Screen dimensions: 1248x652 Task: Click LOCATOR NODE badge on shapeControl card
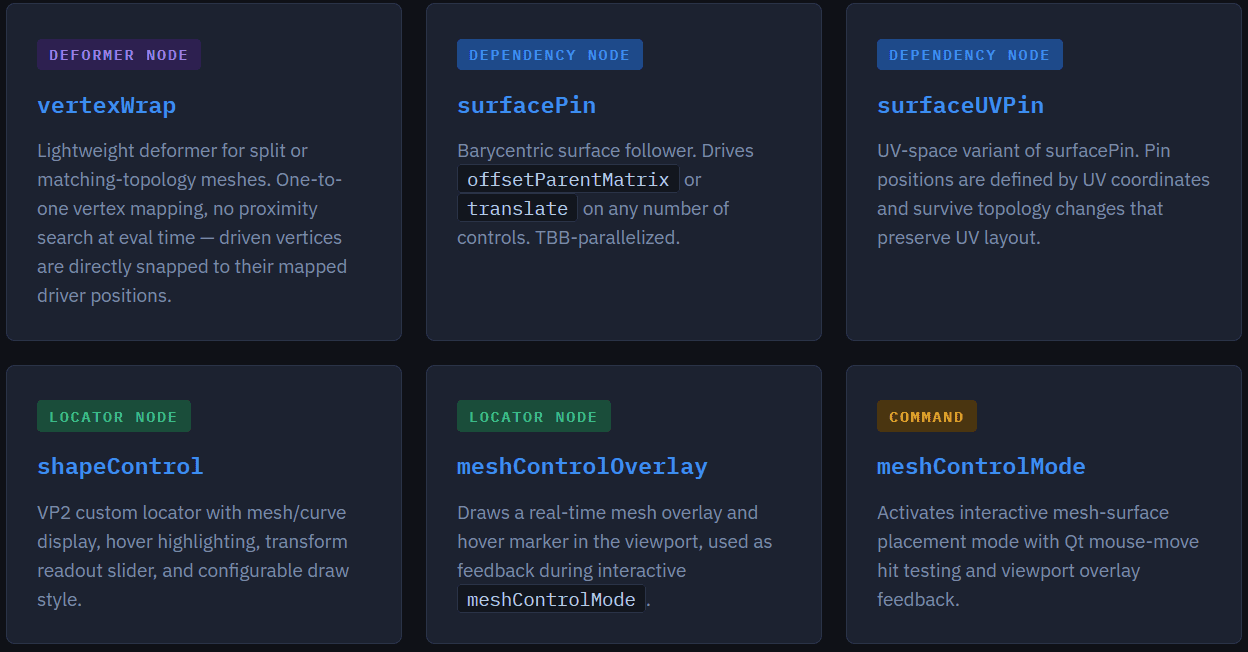pos(114,417)
